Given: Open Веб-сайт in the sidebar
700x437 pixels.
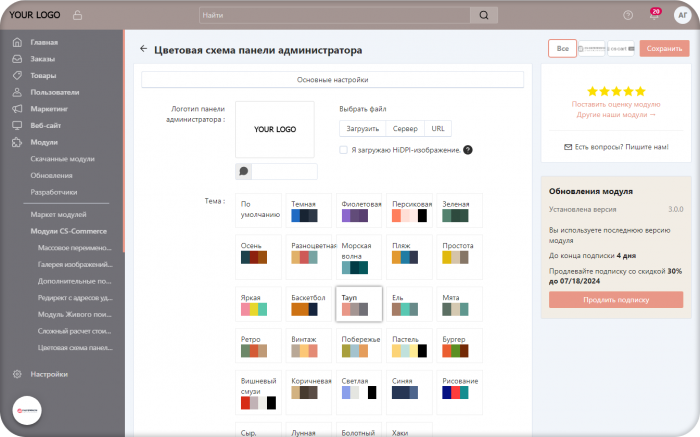Looking at the screenshot, I should [x=46, y=125].
